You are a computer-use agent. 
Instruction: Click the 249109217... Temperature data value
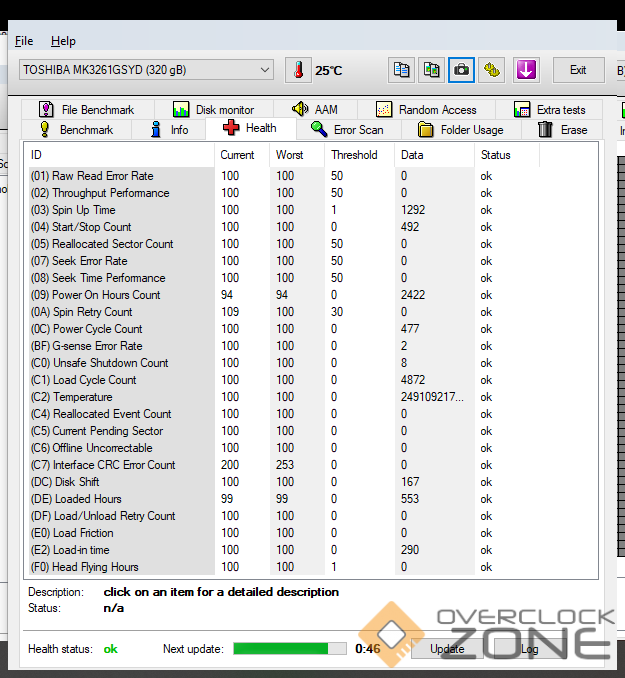[x=432, y=397]
